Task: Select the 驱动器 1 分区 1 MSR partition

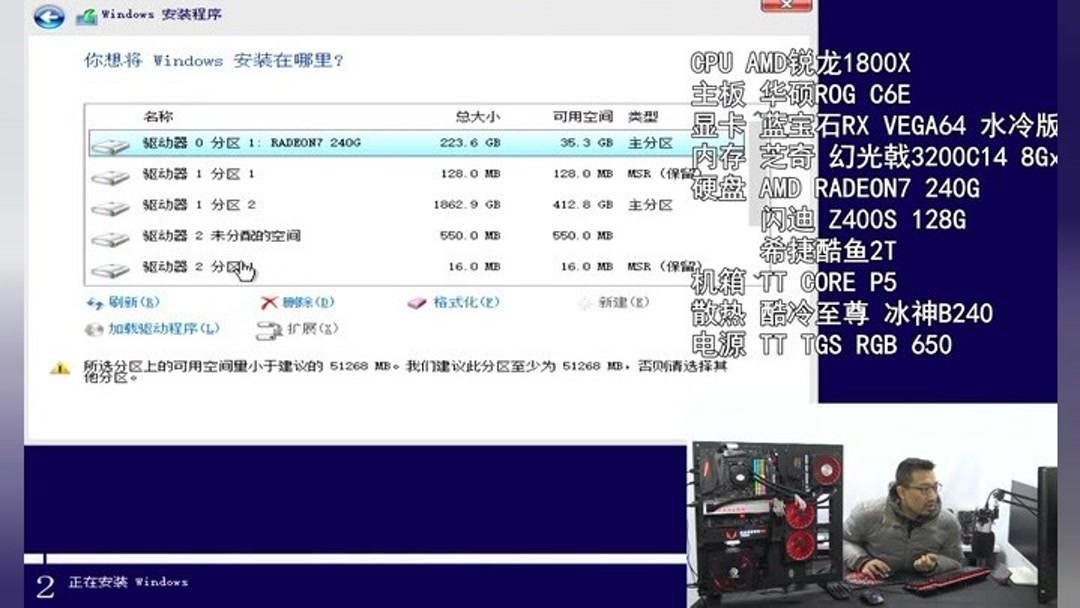Action: coord(300,173)
